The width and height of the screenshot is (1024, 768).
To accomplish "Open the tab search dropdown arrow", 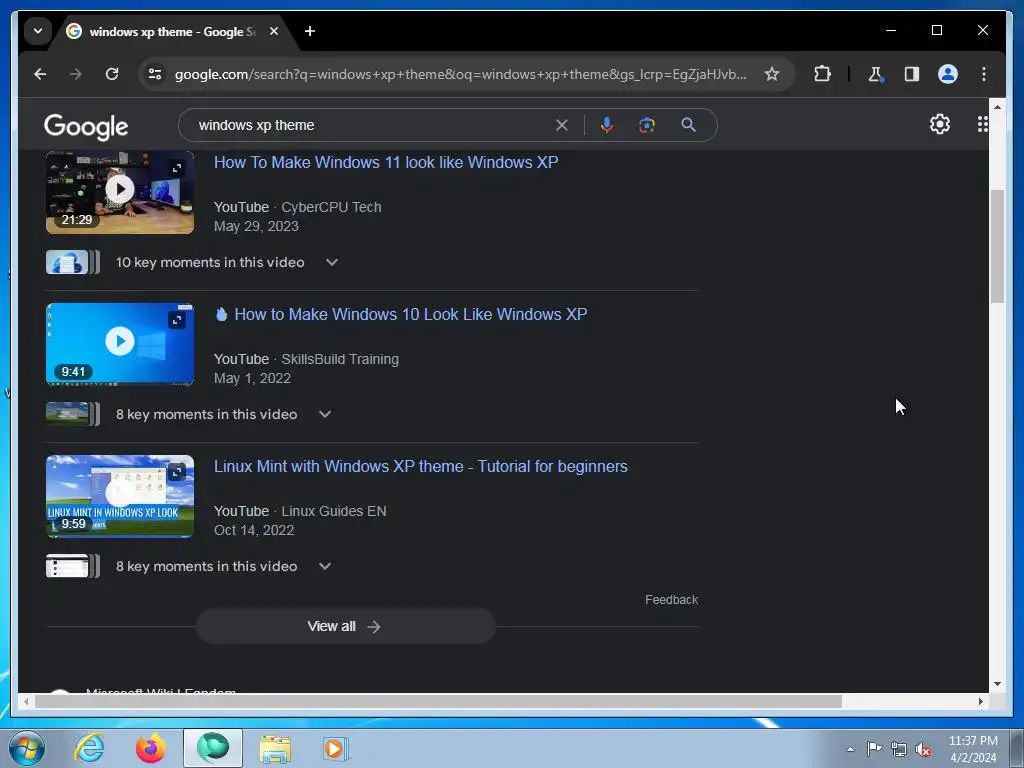I will [38, 31].
